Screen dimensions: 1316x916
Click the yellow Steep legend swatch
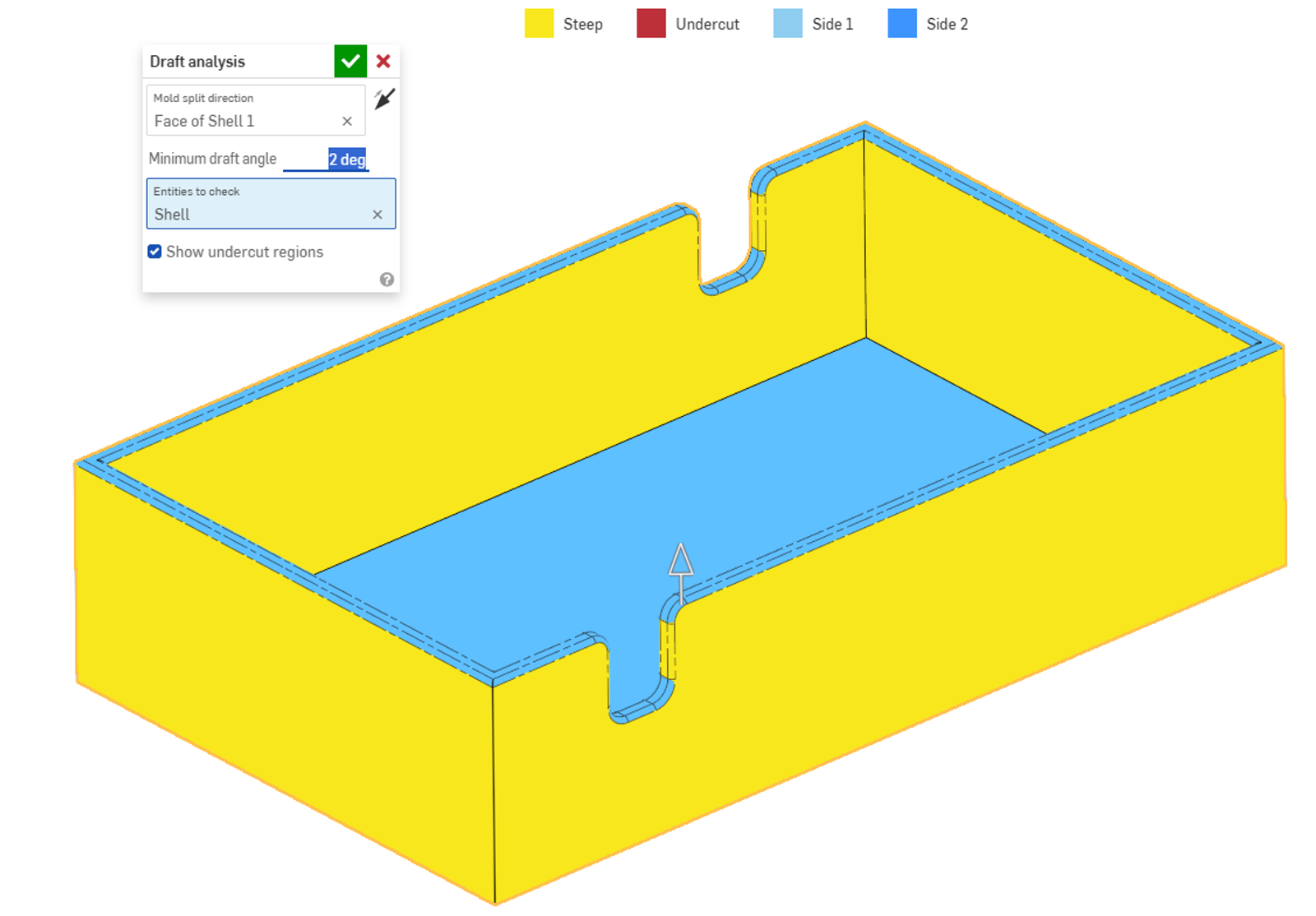(x=539, y=24)
